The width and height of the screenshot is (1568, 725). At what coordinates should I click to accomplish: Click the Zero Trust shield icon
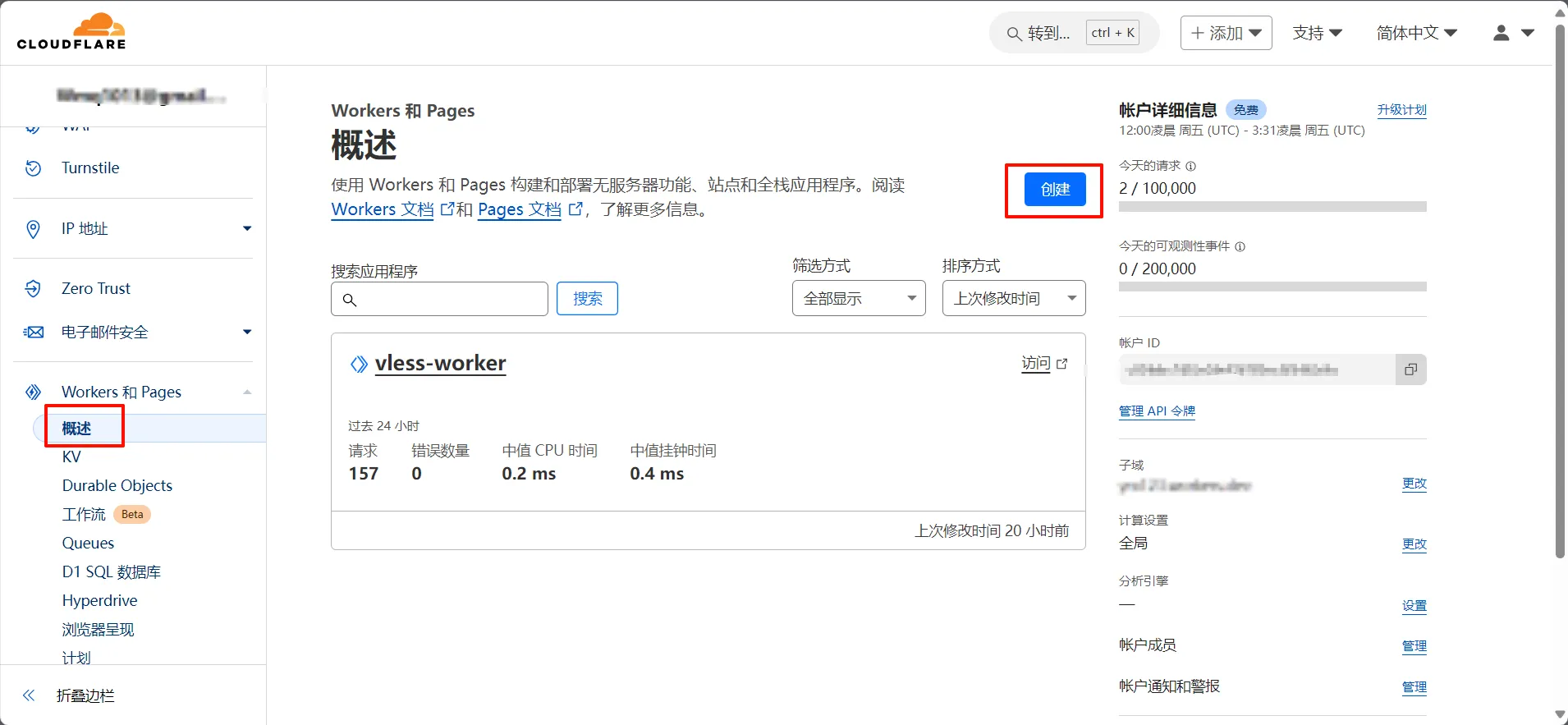coord(33,289)
